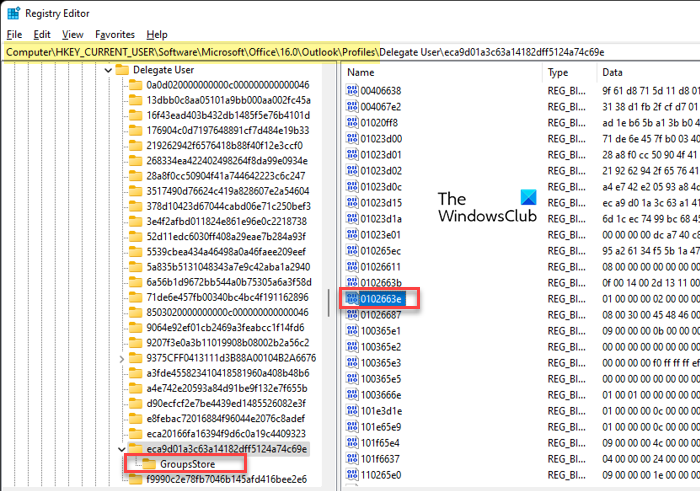
Task: Open the Edit menu
Action: (42, 34)
